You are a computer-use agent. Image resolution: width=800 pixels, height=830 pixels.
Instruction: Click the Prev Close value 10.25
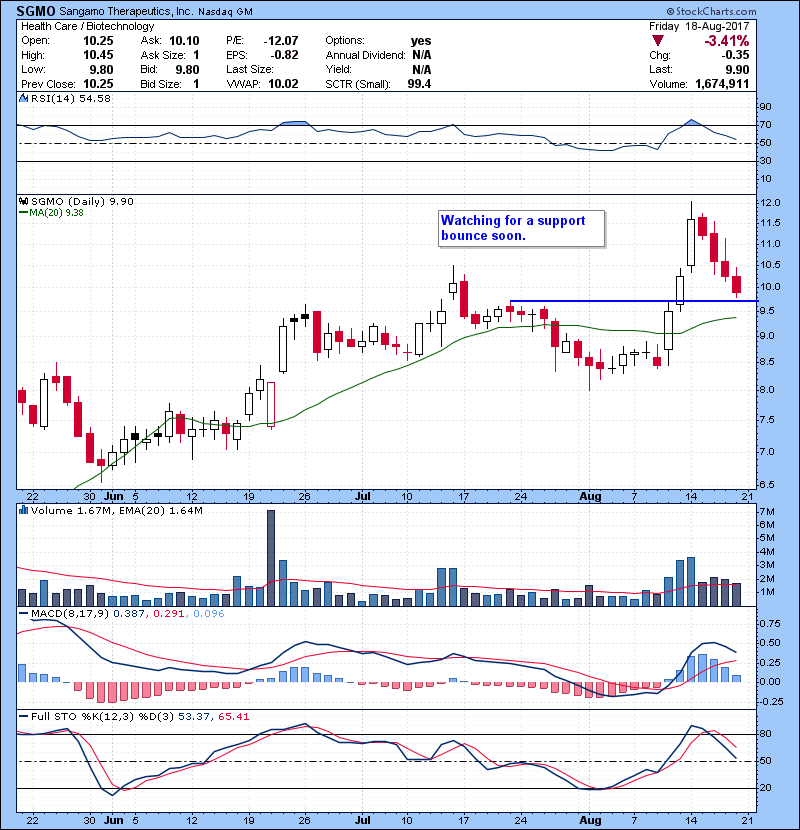point(98,84)
